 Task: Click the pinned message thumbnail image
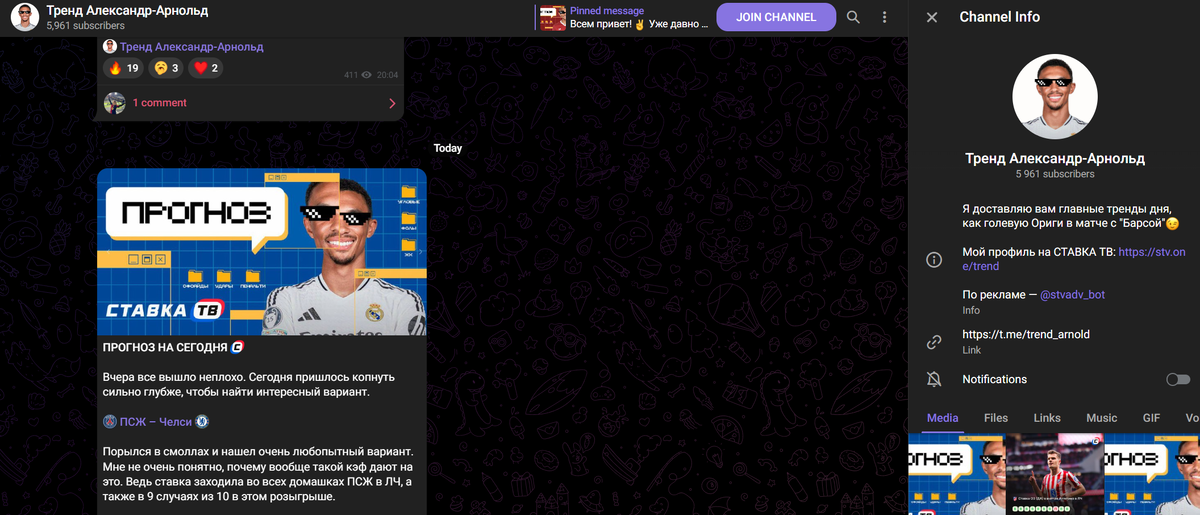(553, 17)
